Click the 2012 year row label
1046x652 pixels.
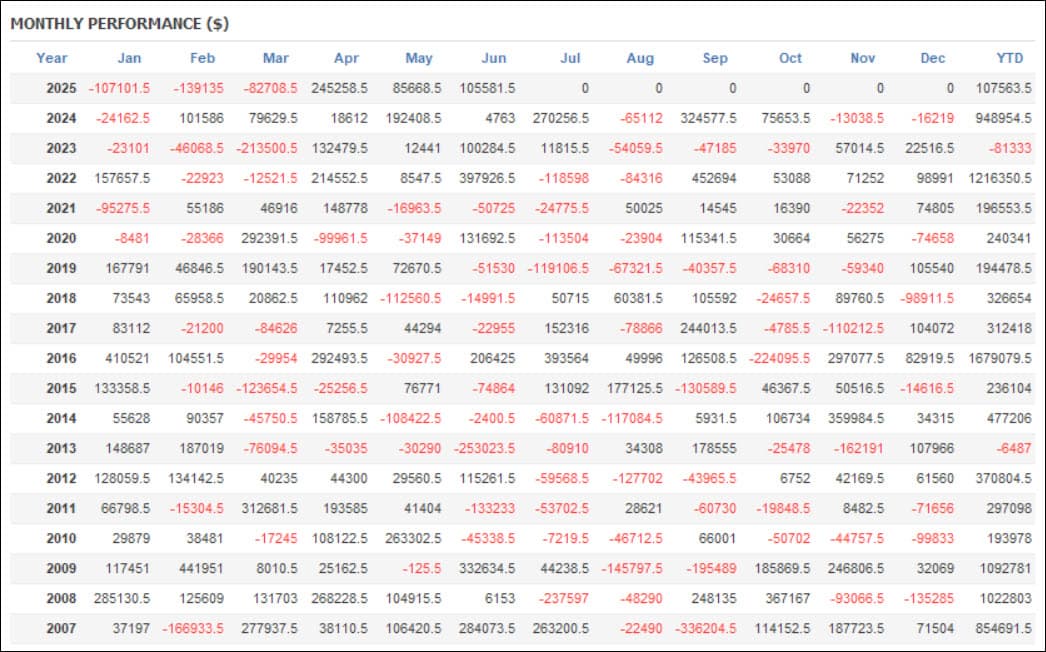point(61,478)
